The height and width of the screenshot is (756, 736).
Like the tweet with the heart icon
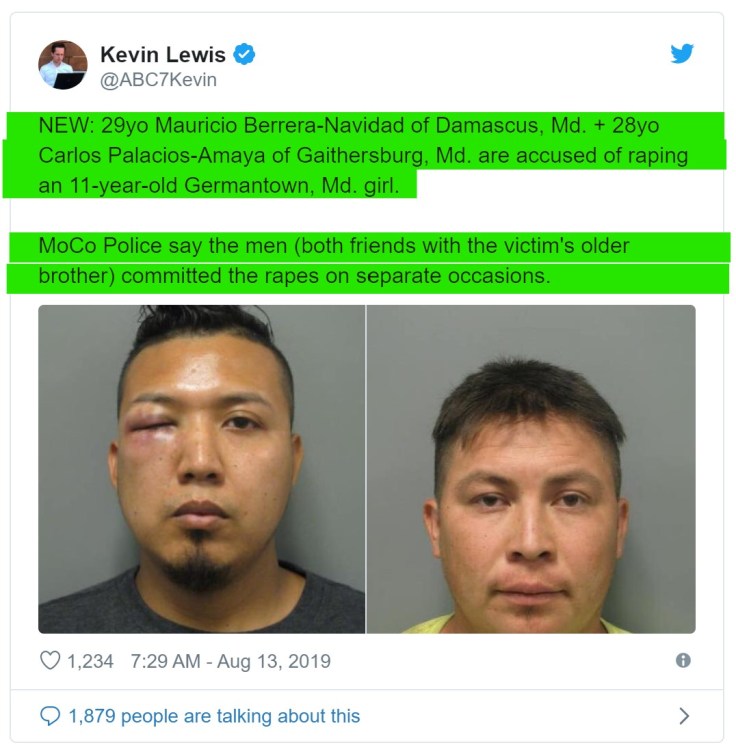[x=50, y=661]
